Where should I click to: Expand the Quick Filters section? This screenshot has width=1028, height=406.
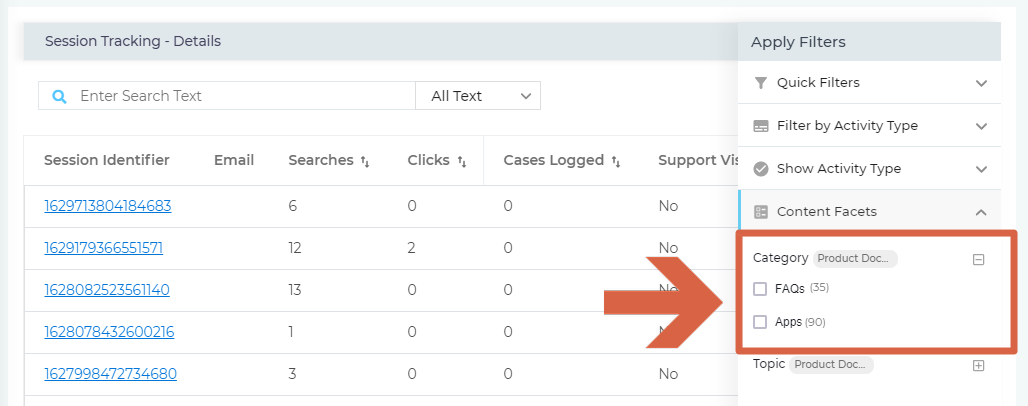(981, 83)
